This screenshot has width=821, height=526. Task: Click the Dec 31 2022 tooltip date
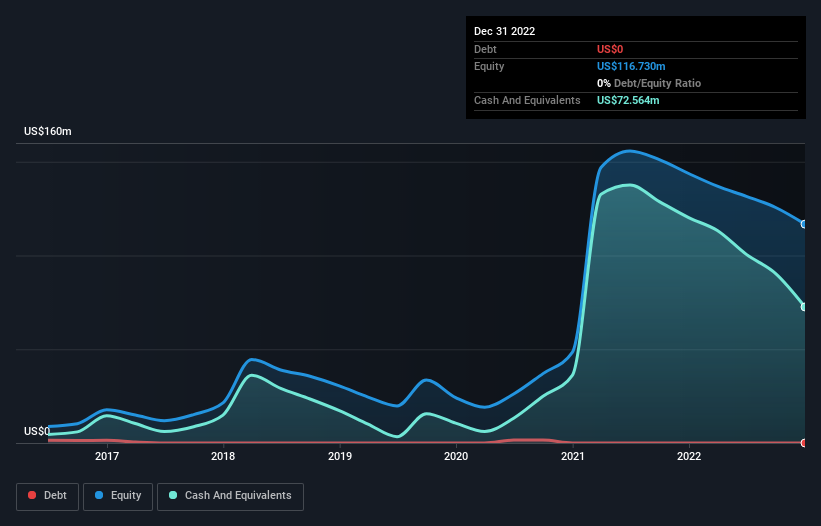tap(504, 31)
